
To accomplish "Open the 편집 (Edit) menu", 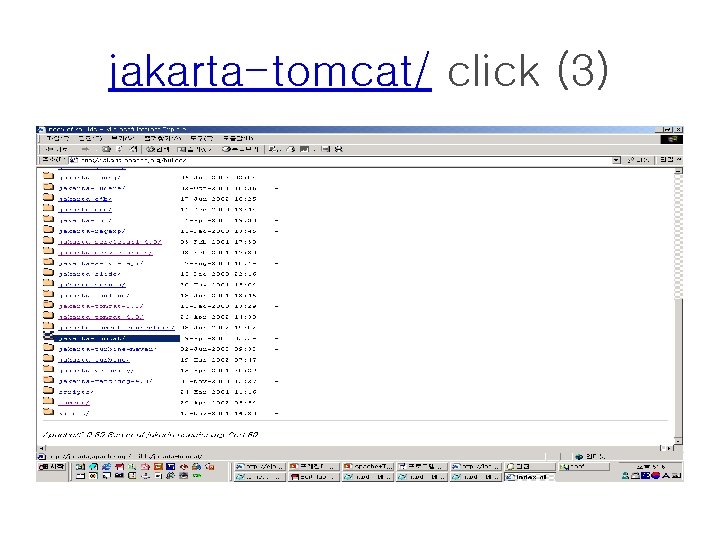I will (x=90, y=138).
